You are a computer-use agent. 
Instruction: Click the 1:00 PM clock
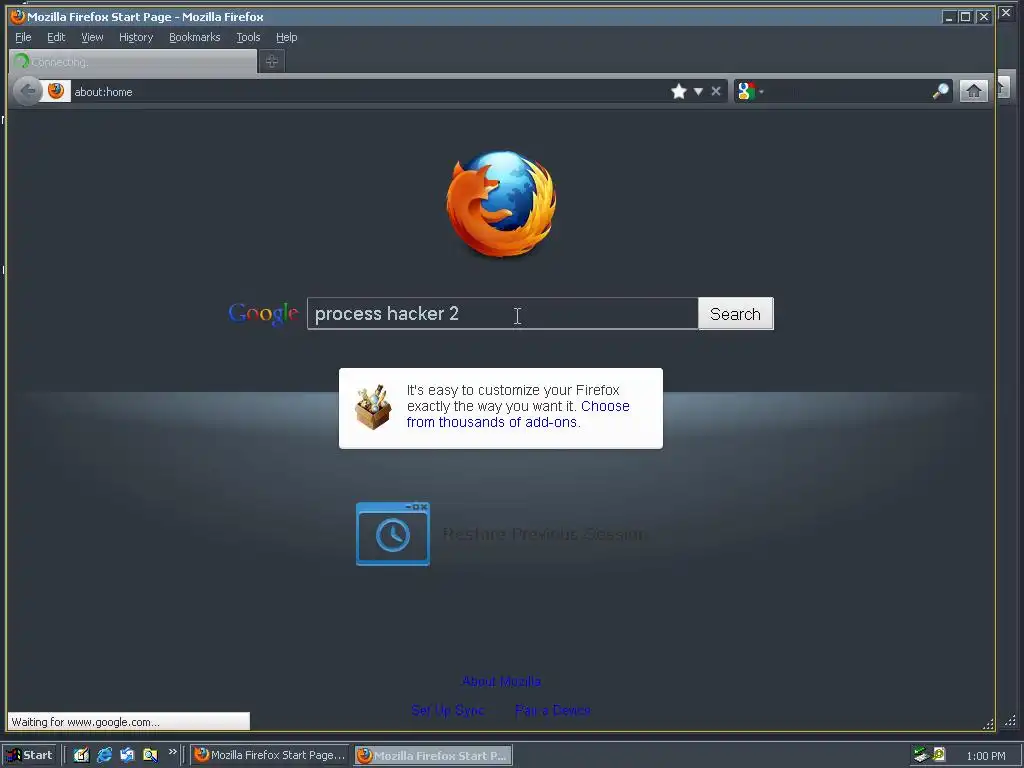985,756
